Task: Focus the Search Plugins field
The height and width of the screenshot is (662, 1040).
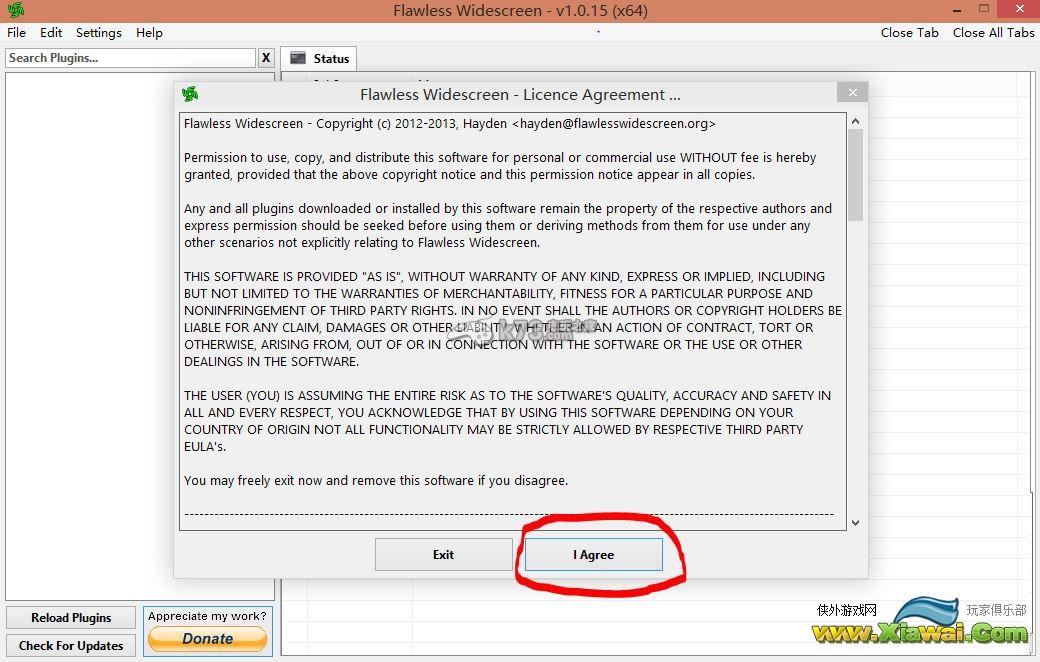Action: pyautogui.click(x=131, y=58)
